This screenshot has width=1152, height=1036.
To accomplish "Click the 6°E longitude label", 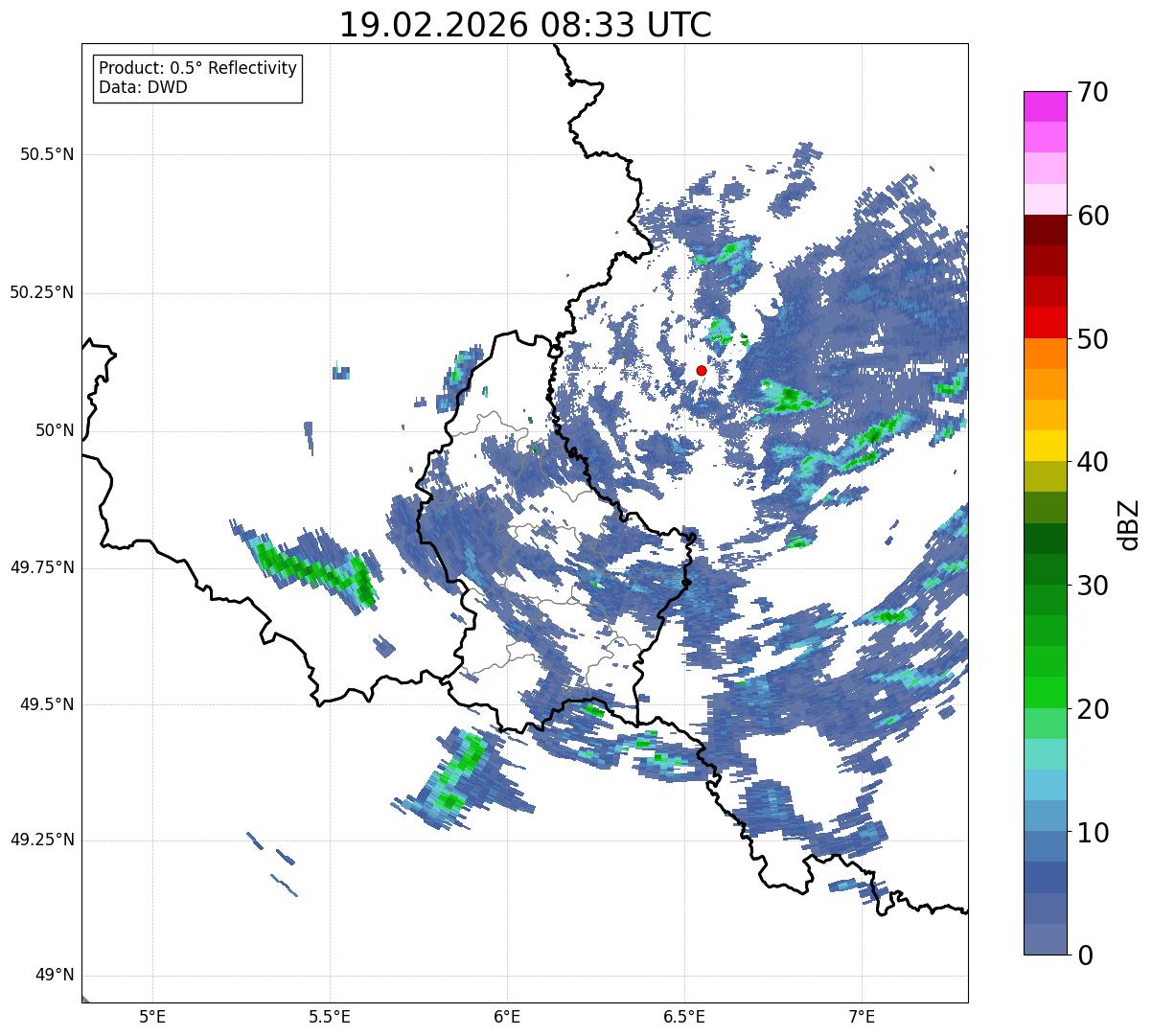I will 507,1017.
